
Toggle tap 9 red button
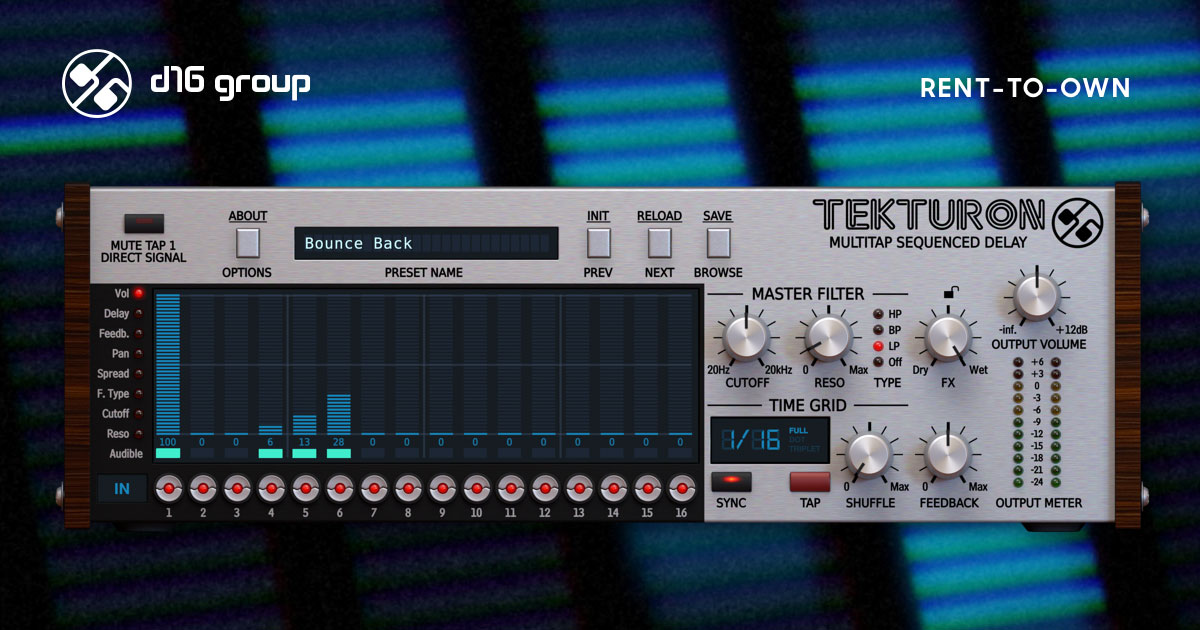(x=441, y=488)
